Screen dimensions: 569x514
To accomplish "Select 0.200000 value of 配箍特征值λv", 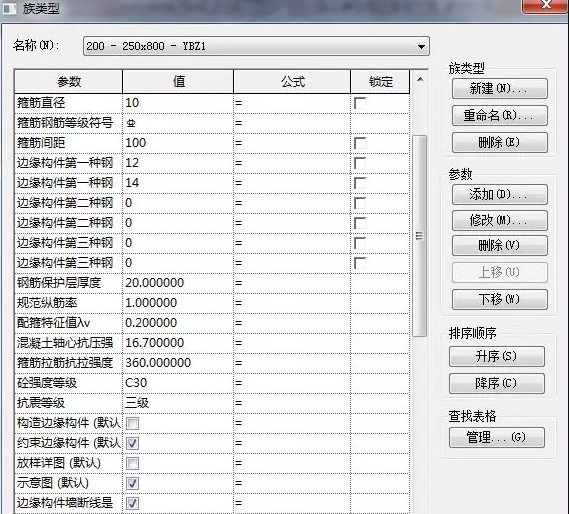I will 178,323.
